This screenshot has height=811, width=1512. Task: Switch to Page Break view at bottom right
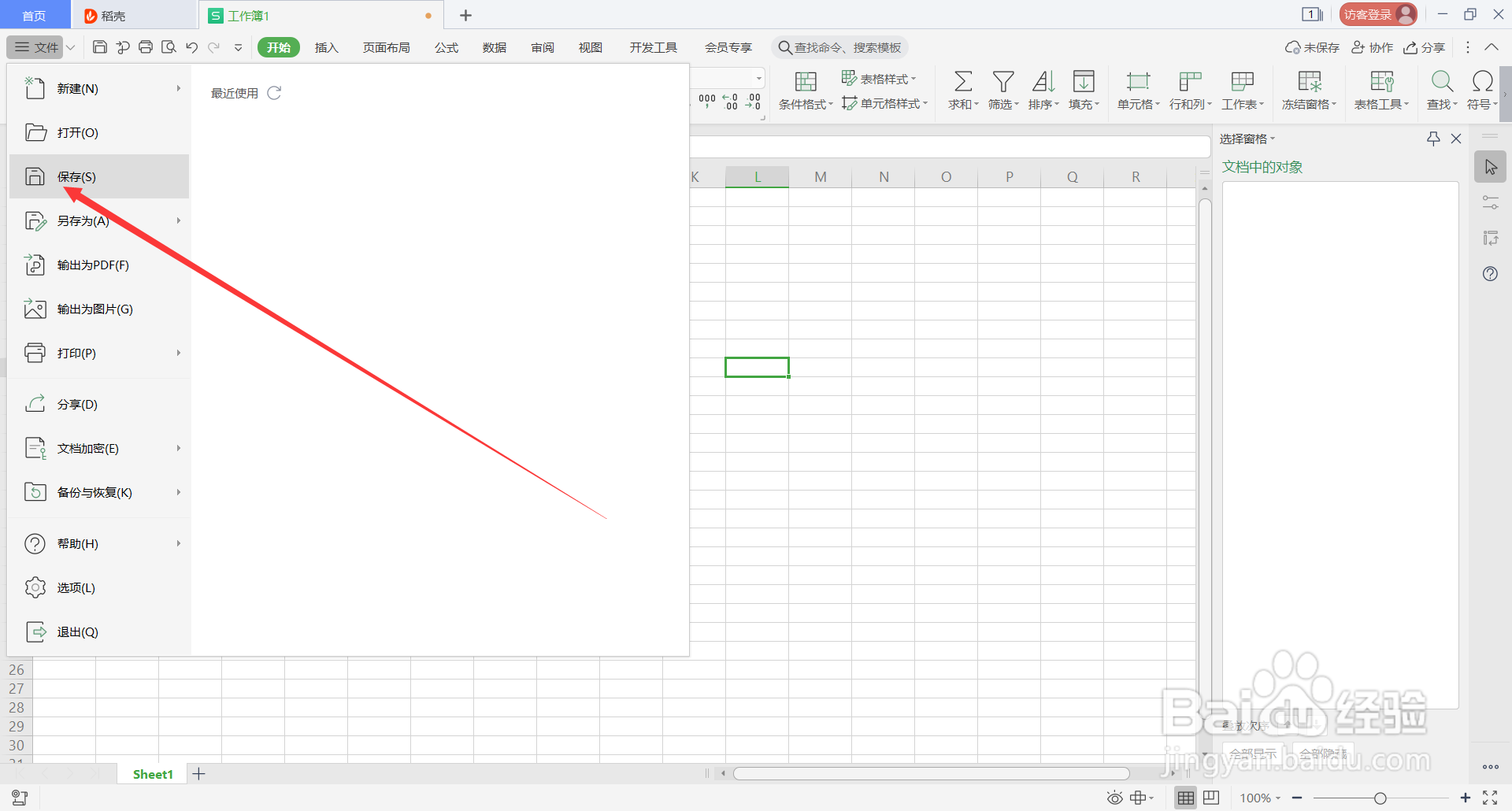coord(1210,798)
